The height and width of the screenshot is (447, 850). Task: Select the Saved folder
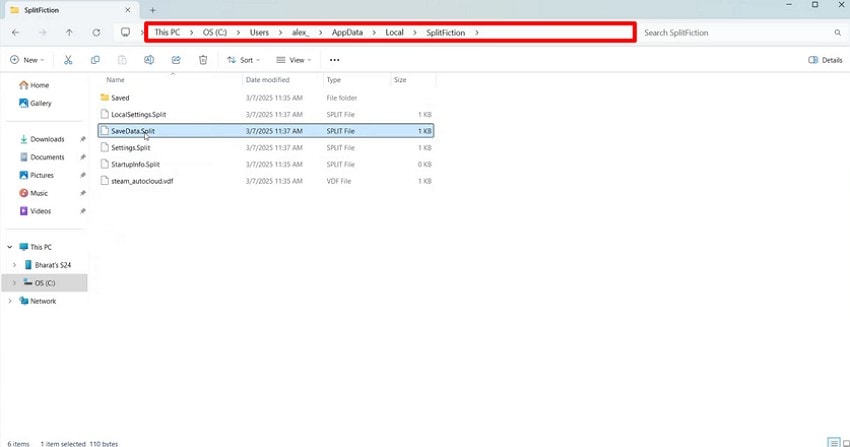coord(266,98)
